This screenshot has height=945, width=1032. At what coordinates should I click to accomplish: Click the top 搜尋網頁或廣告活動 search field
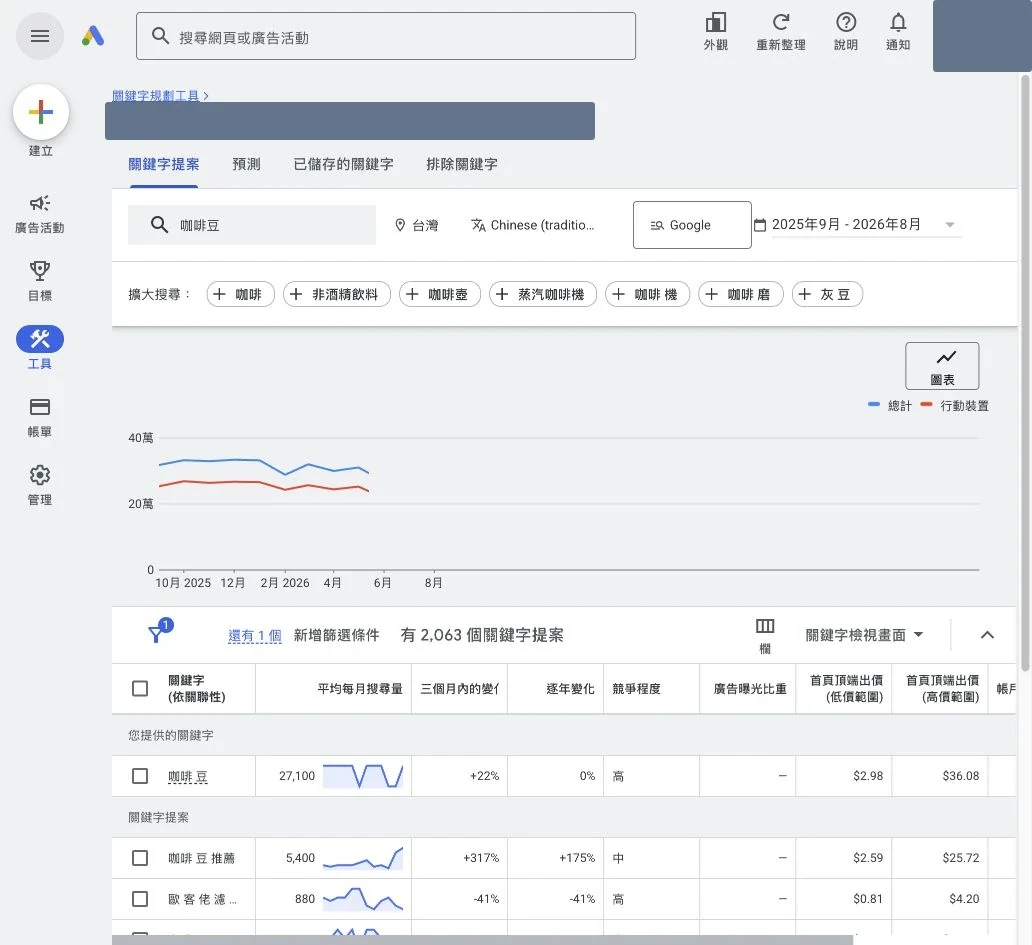(386, 36)
